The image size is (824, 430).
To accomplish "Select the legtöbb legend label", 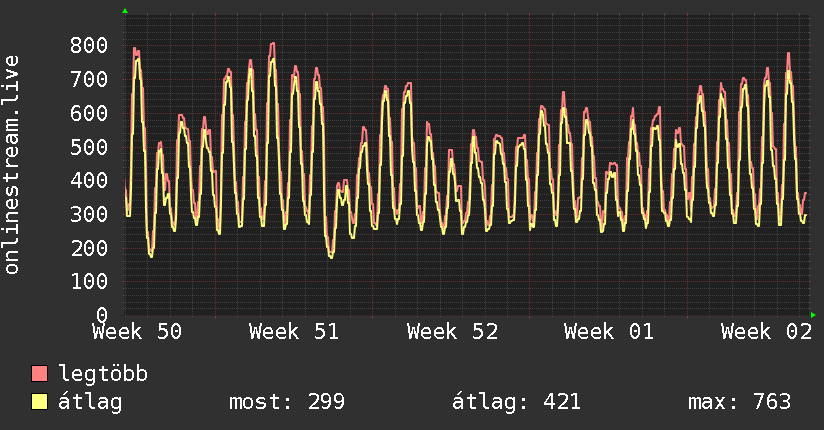I will tap(103, 374).
